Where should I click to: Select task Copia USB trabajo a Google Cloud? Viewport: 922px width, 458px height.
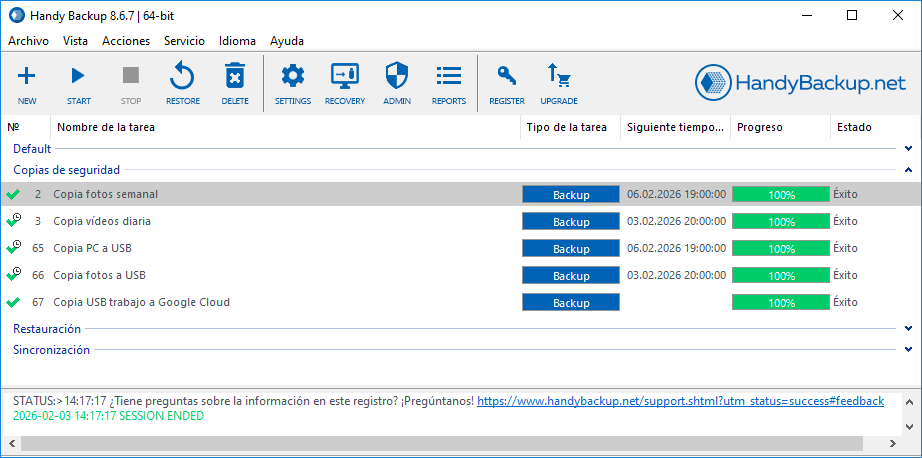click(x=141, y=302)
